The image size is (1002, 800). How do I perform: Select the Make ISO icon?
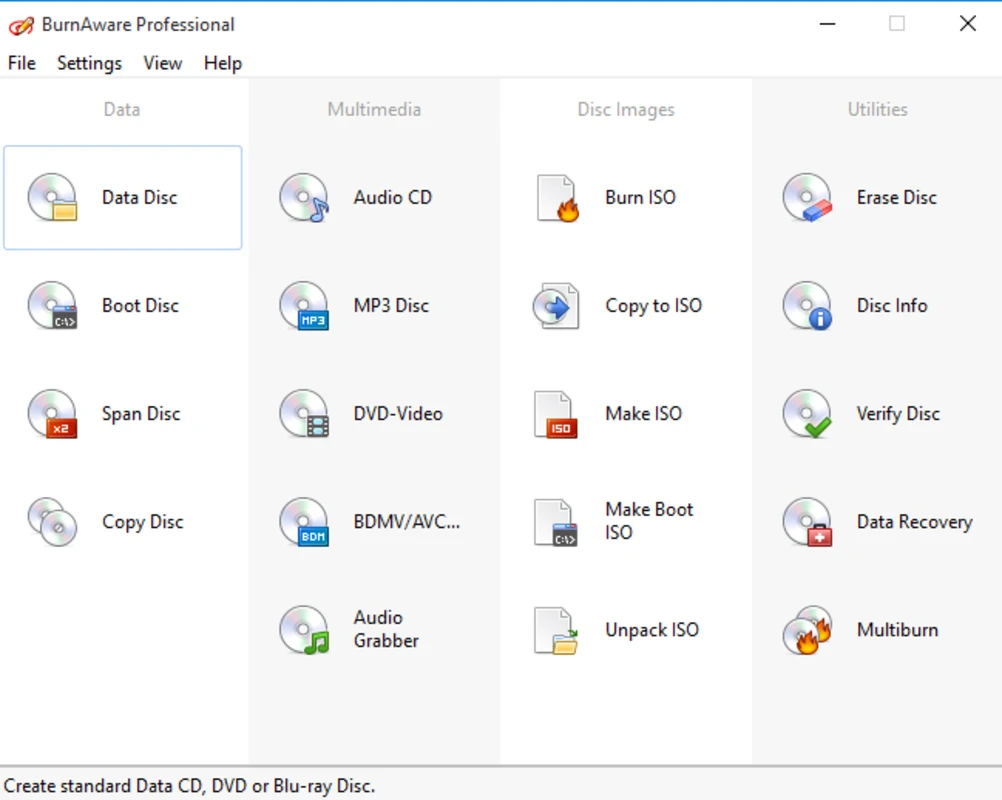click(x=556, y=413)
